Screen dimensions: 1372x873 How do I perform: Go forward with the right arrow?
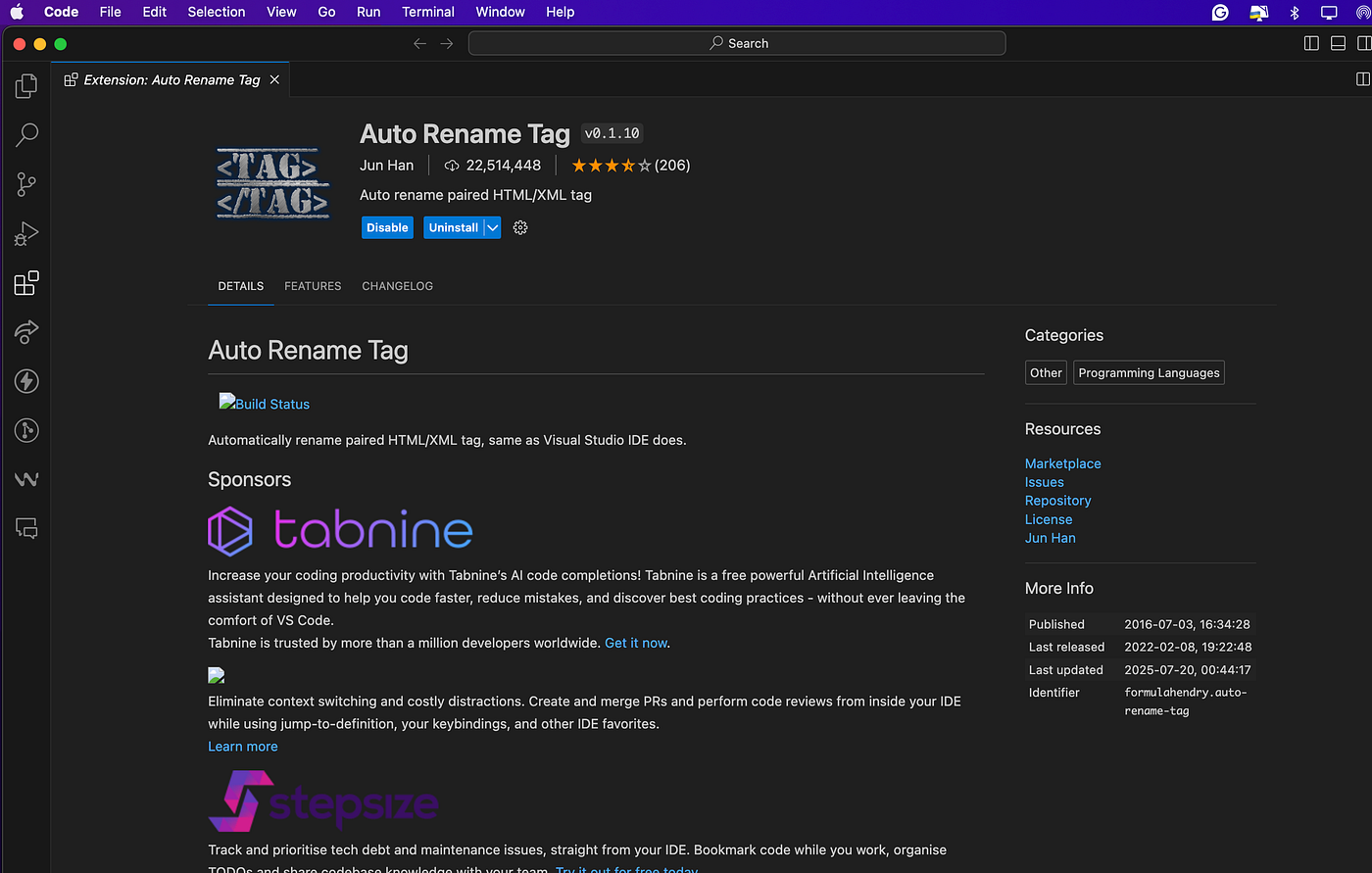(447, 43)
